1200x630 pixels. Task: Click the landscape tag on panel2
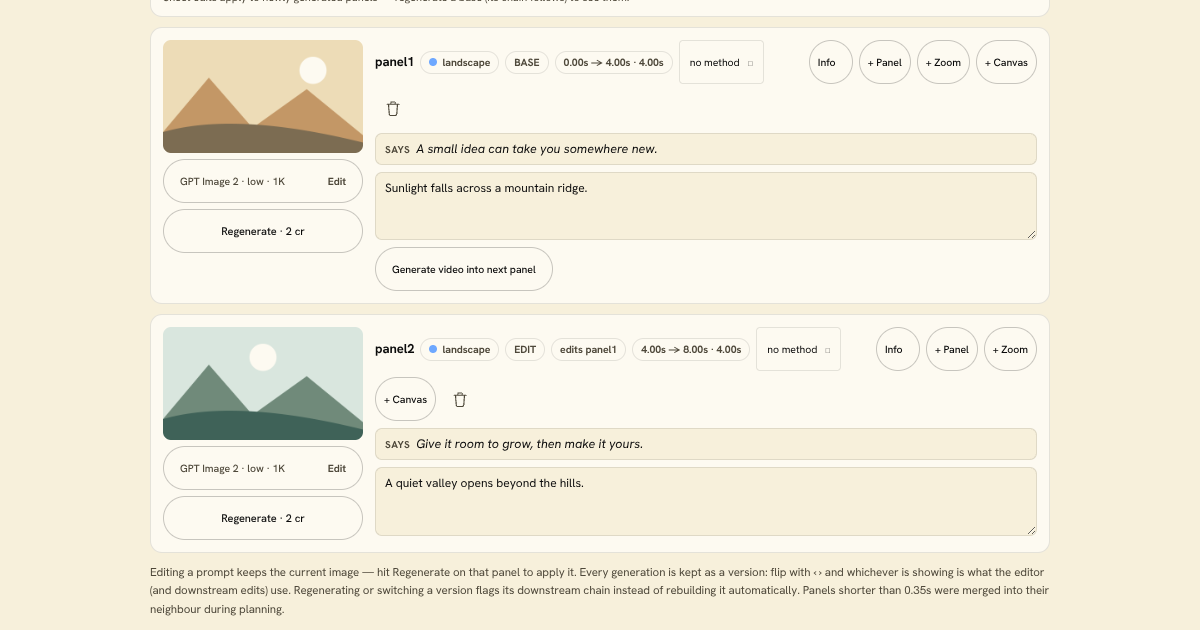click(460, 349)
